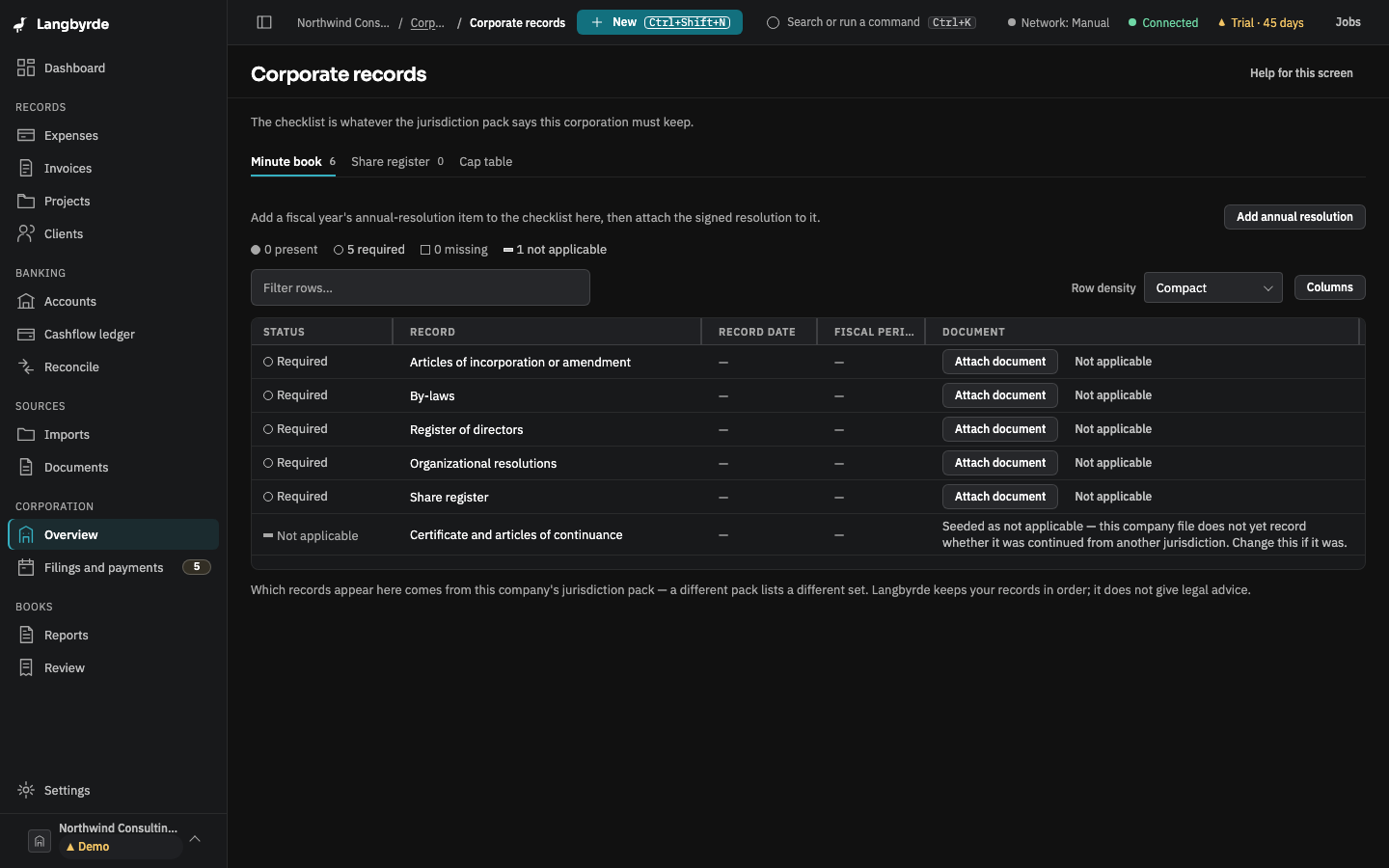Click the Langbyrde logo icon
Screen dimensions: 1389x868
[x=20, y=24]
